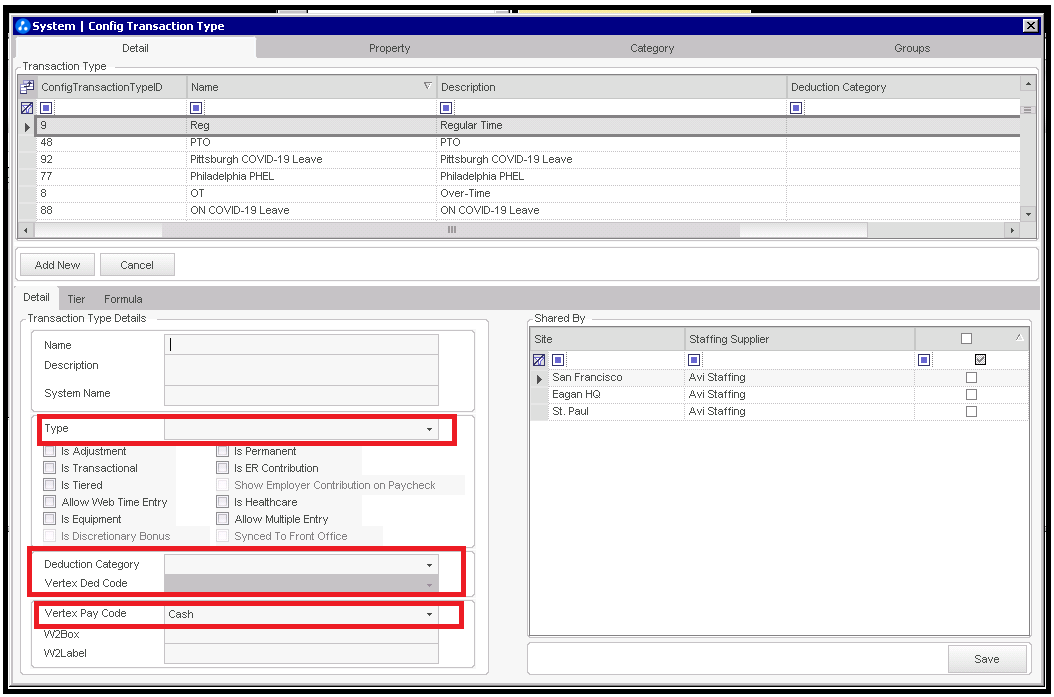
Task: Open the Vertex Pay Code dropdown
Action: click(430, 614)
